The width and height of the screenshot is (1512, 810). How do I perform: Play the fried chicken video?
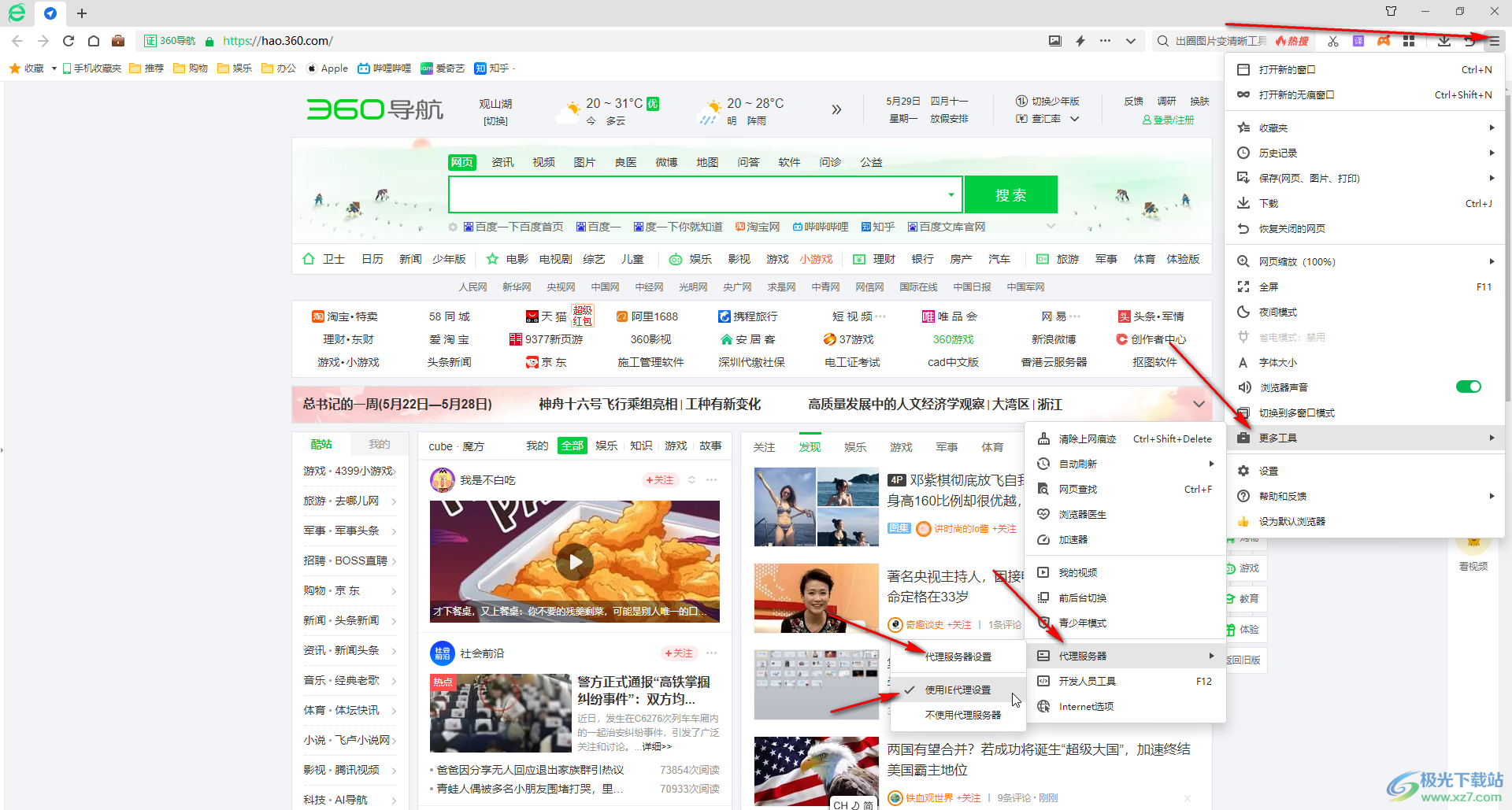coord(575,562)
